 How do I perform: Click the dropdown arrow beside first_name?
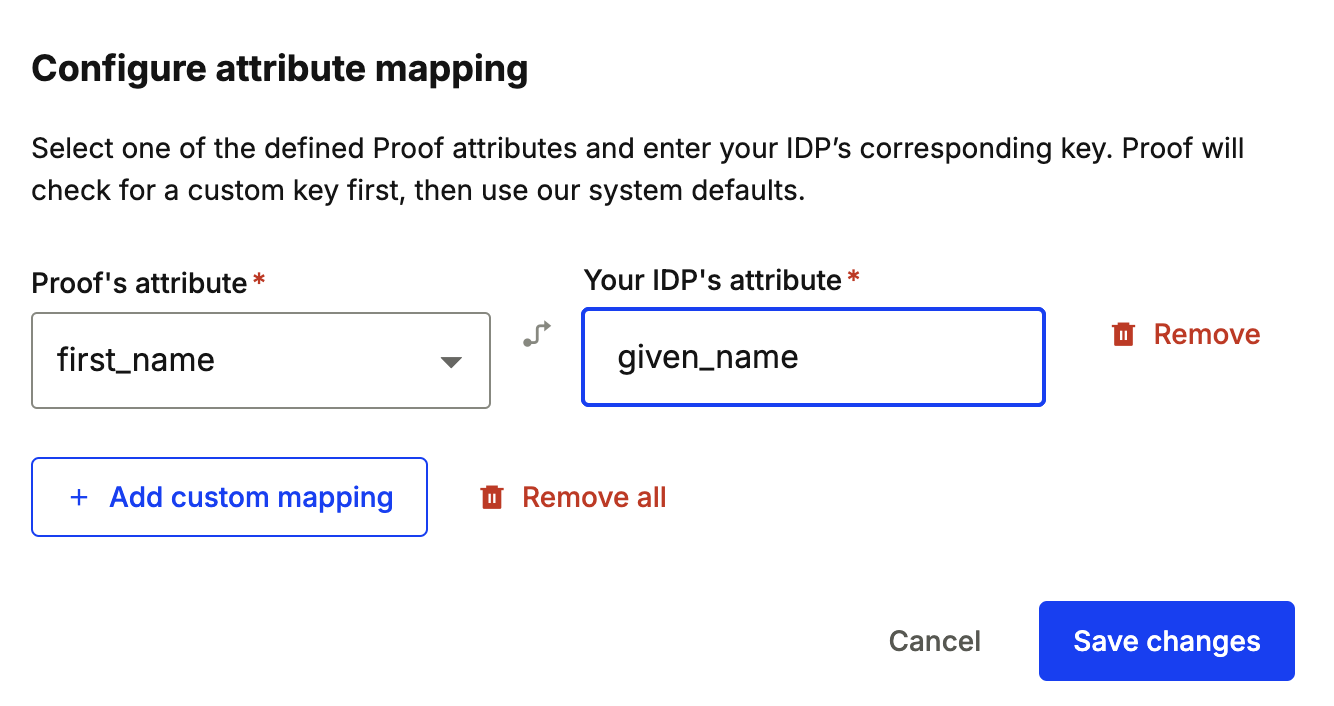(x=451, y=361)
